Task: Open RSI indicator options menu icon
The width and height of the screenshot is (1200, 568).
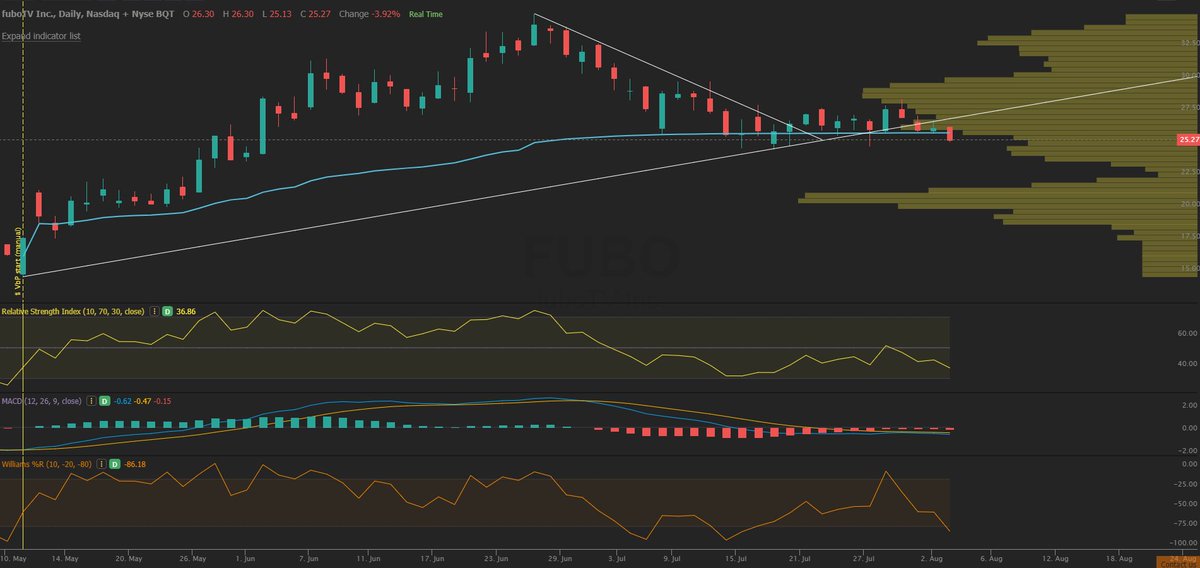Action: [x=155, y=312]
